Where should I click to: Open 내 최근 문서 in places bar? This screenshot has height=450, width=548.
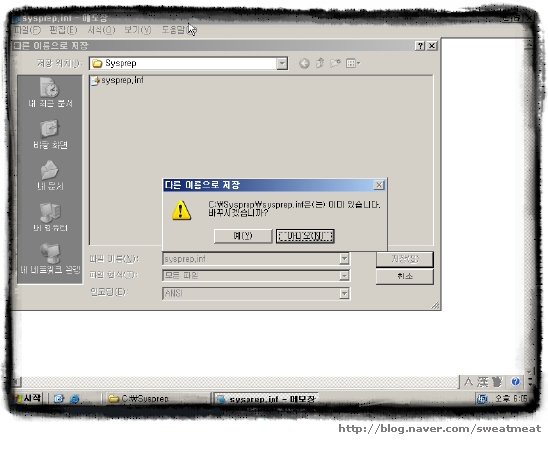click(x=50, y=92)
